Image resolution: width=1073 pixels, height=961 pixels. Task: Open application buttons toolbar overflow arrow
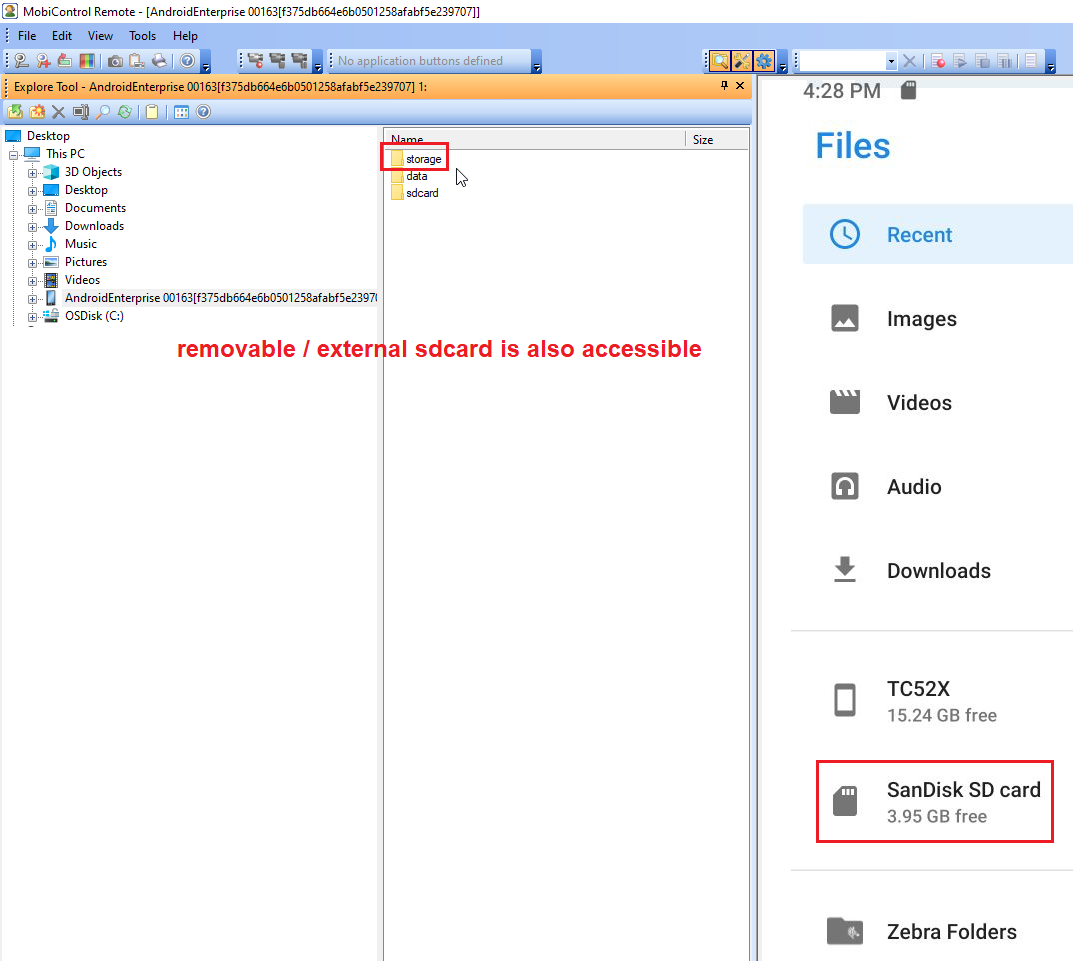(536, 62)
